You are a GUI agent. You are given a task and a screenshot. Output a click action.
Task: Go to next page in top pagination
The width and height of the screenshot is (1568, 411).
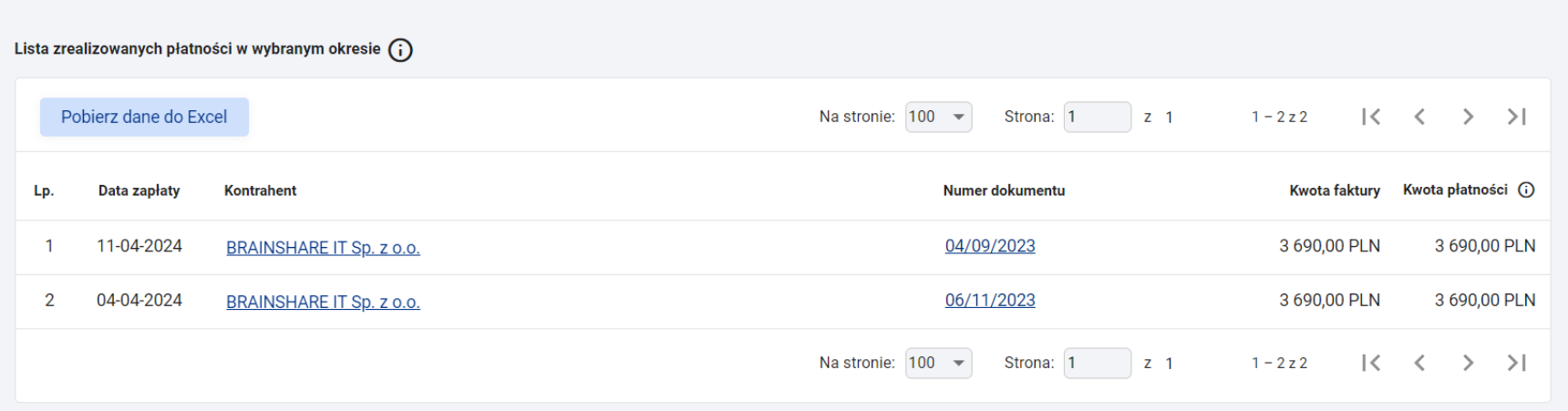coord(1468,117)
